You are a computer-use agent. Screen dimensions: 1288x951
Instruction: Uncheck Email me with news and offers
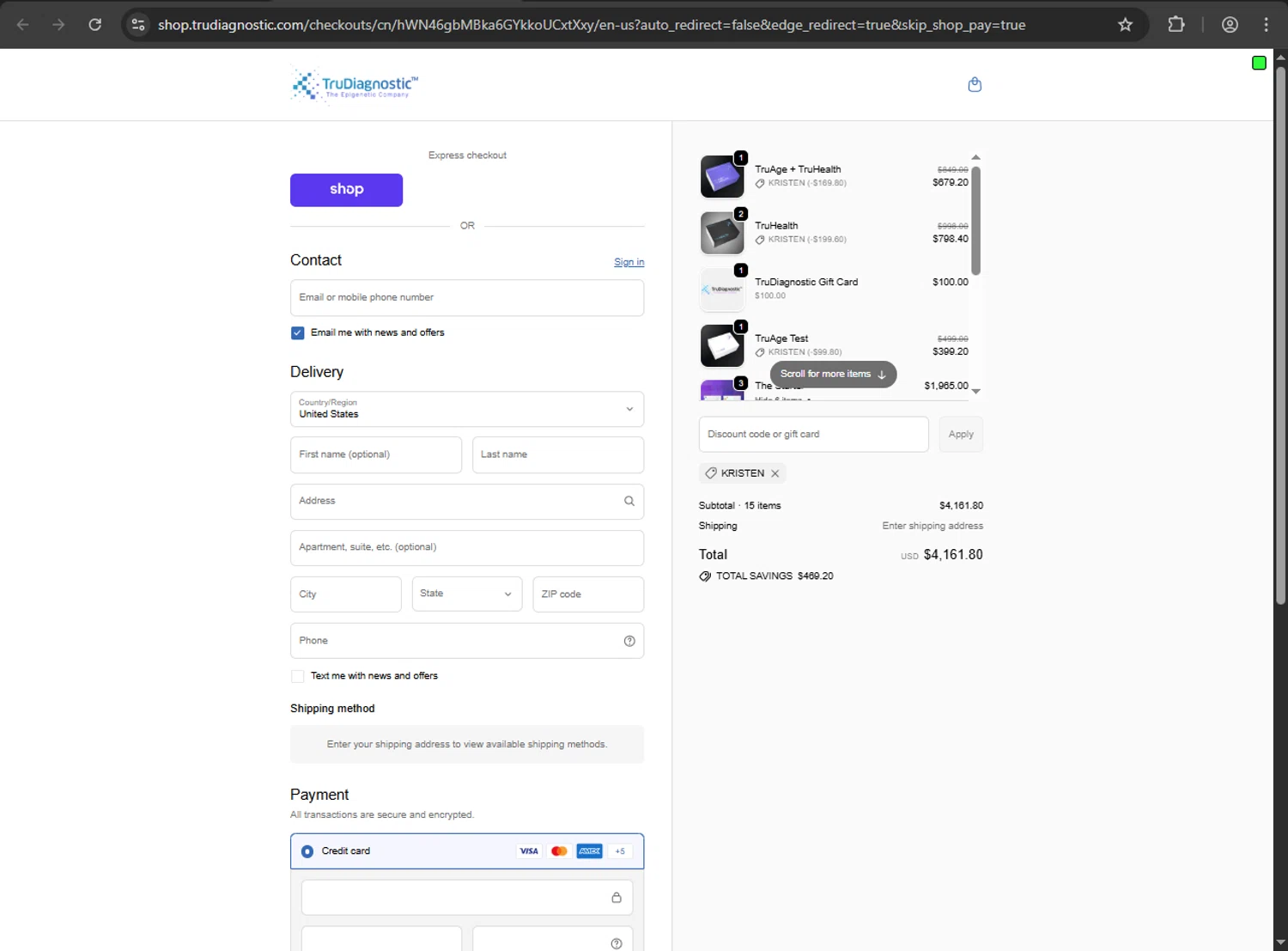tap(297, 333)
